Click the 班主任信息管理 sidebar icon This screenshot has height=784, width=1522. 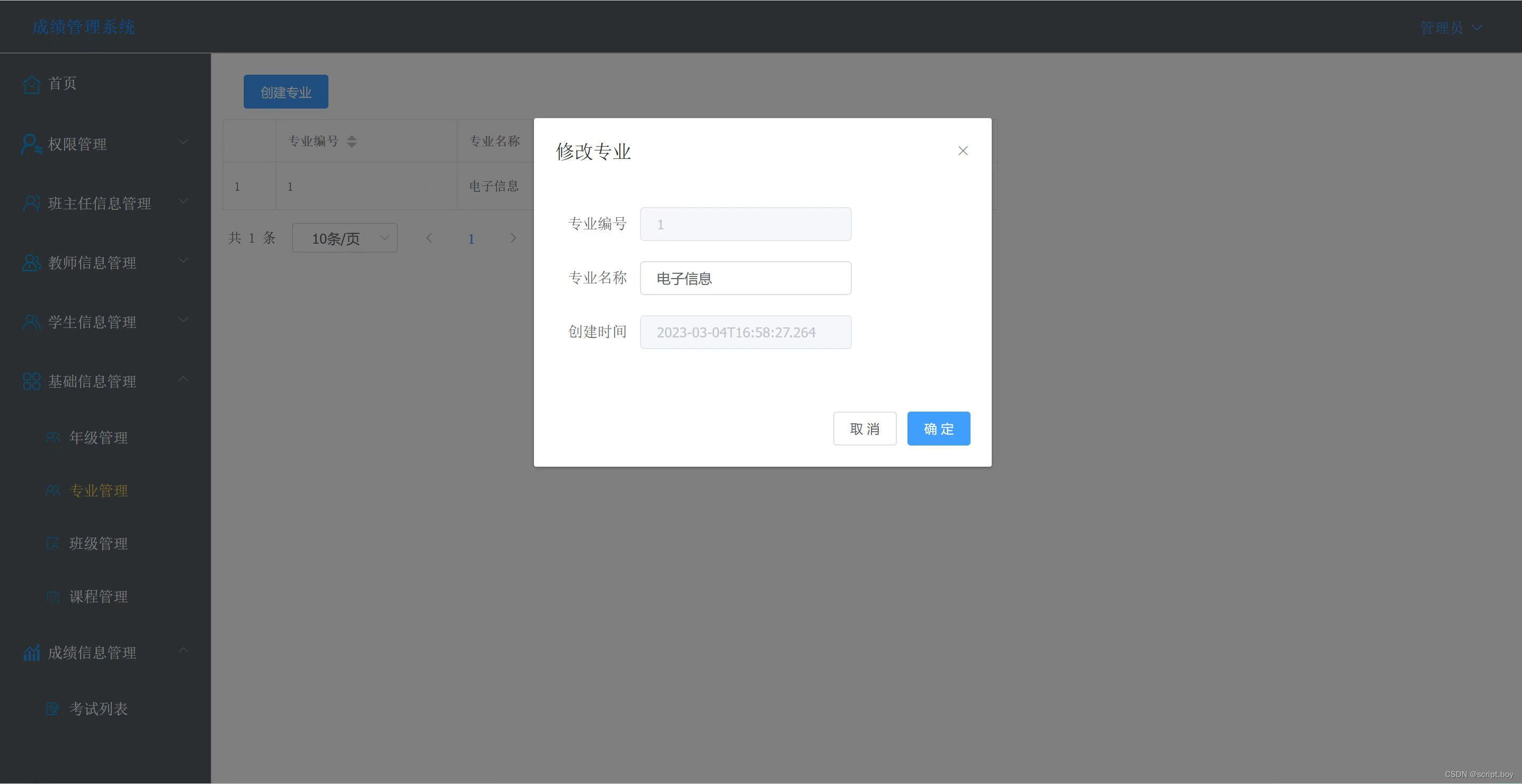click(x=31, y=203)
